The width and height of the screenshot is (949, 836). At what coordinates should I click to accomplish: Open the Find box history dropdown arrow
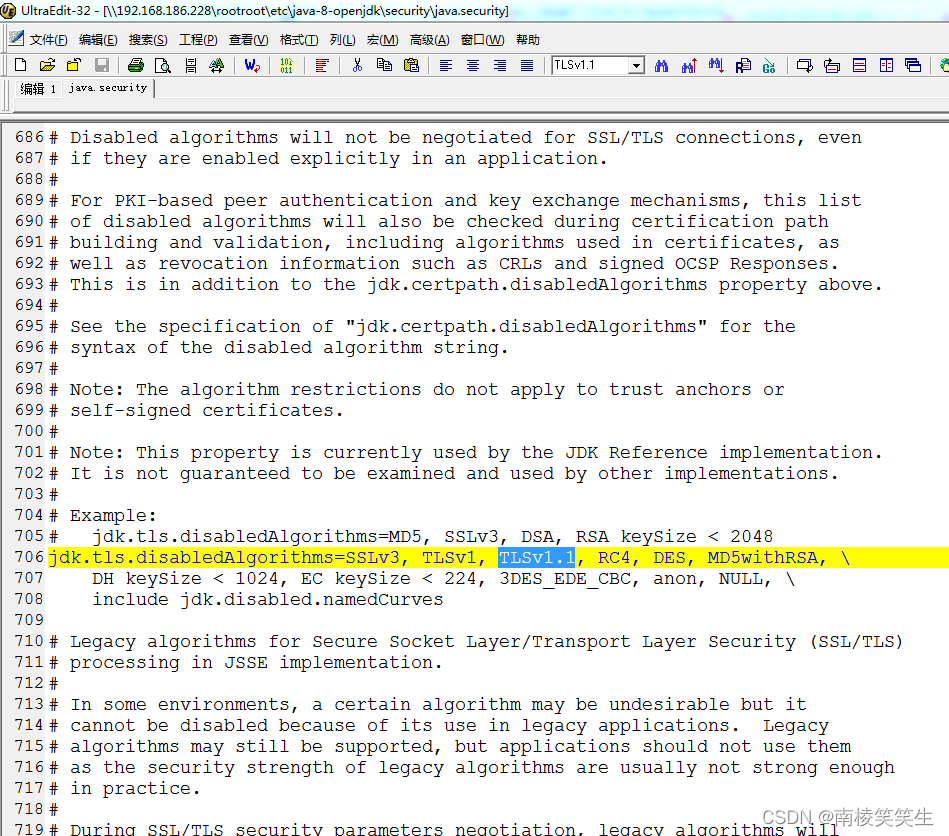pos(636,65)
